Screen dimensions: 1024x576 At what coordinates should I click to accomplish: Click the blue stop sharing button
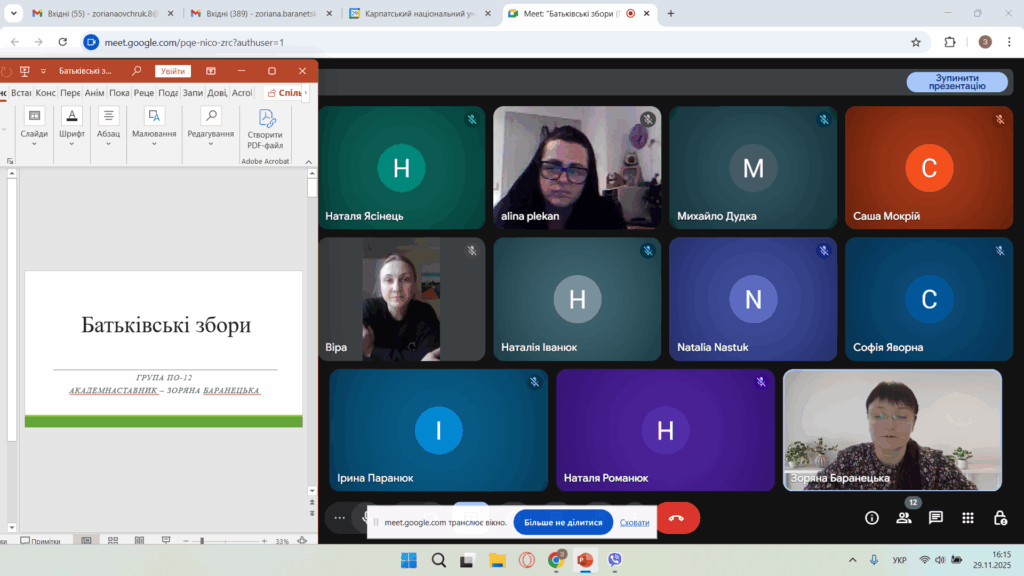(563, 522)
